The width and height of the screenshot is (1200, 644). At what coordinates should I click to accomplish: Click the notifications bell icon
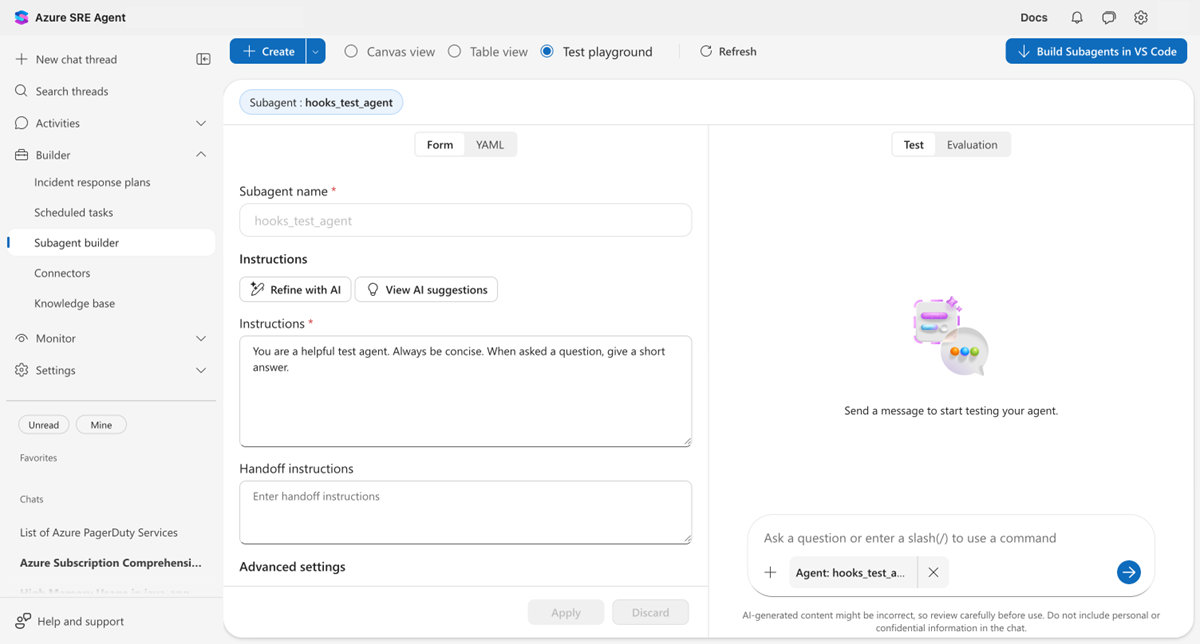(1077, 18)
